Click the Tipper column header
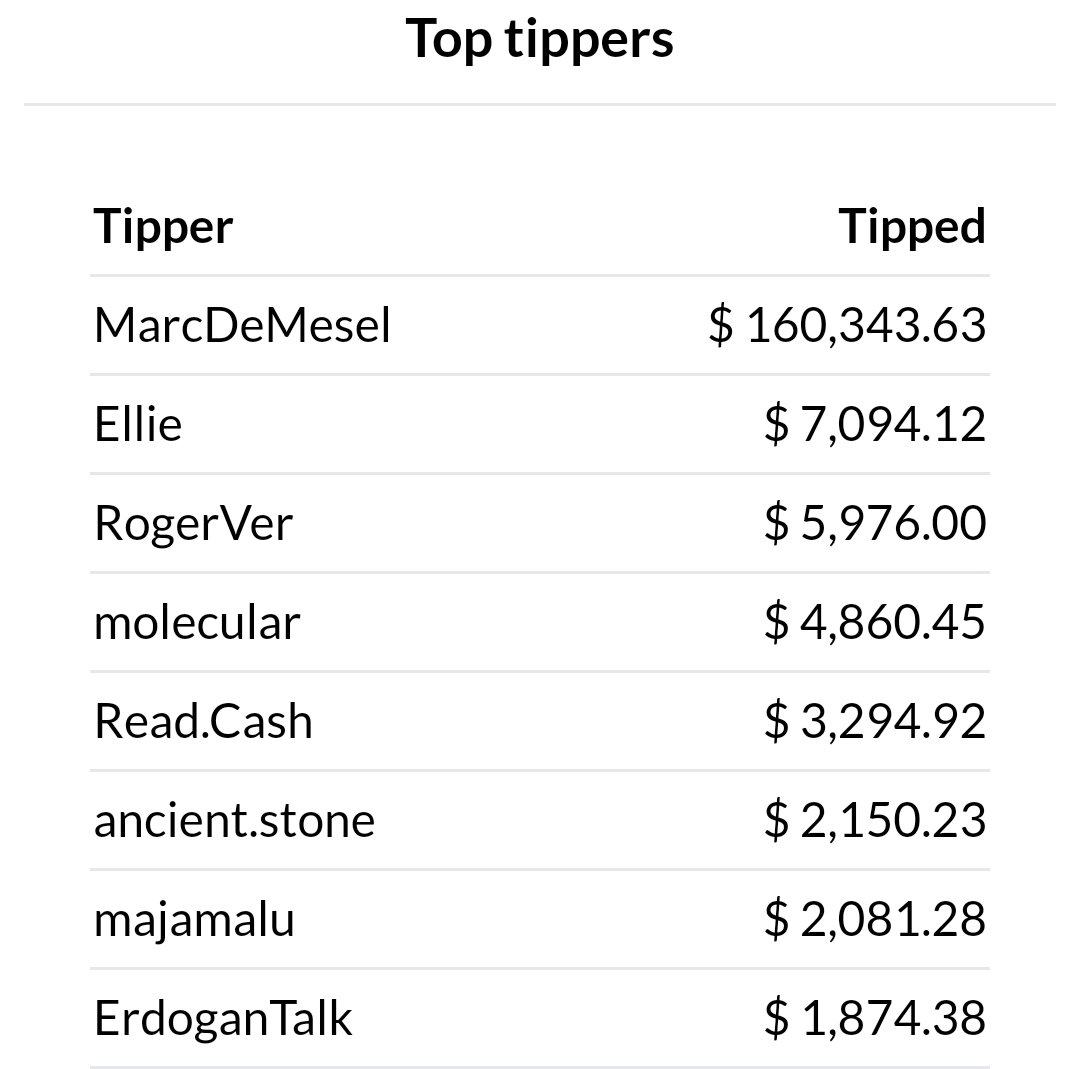The image size is (1080, 1069). (x=164, y=227)
